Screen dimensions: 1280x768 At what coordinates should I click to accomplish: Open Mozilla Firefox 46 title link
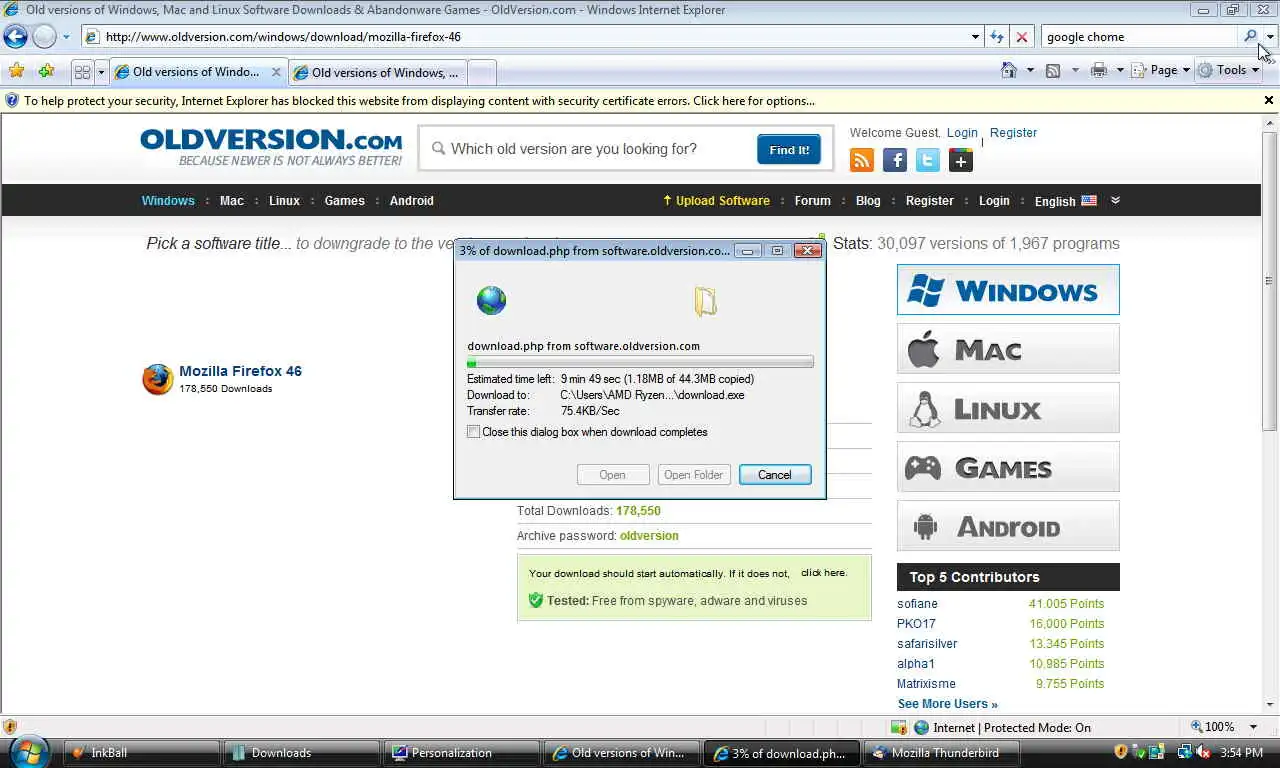240,370
